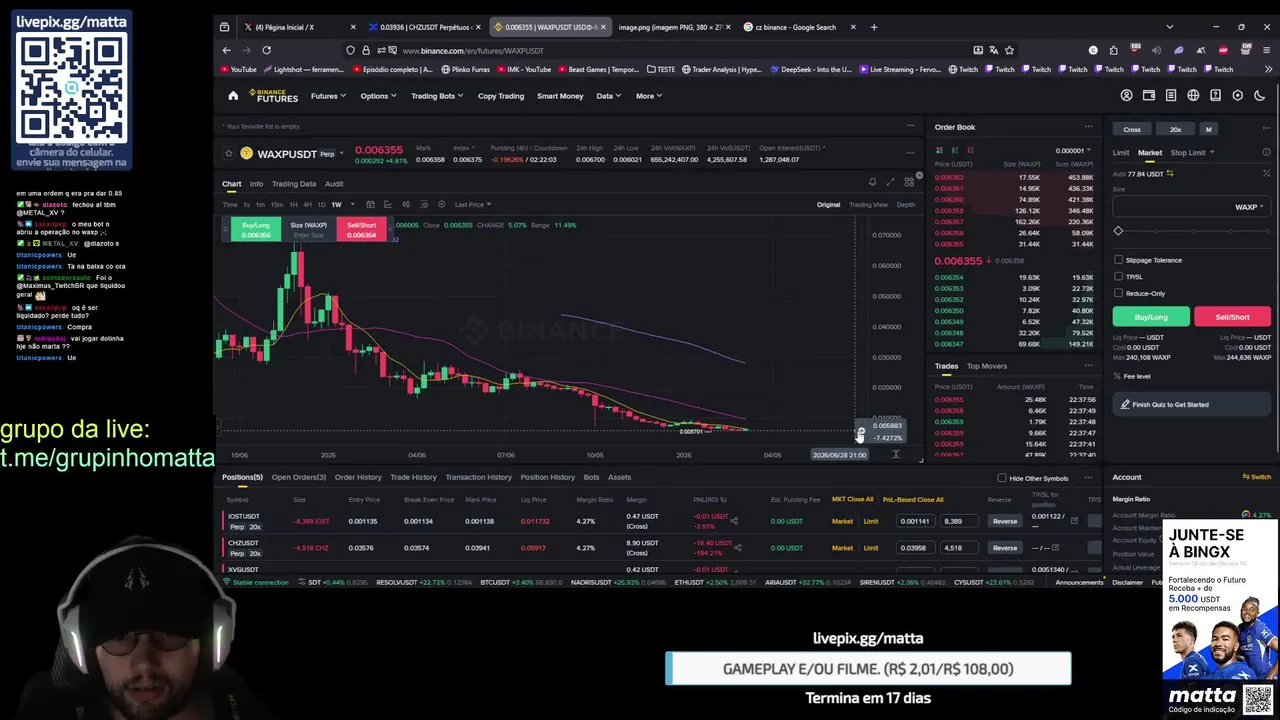The height and width of the screenshot is (720, 1280).
Task: Open Finish Quiz to Get Started
Action: [x=1191, y=405]
